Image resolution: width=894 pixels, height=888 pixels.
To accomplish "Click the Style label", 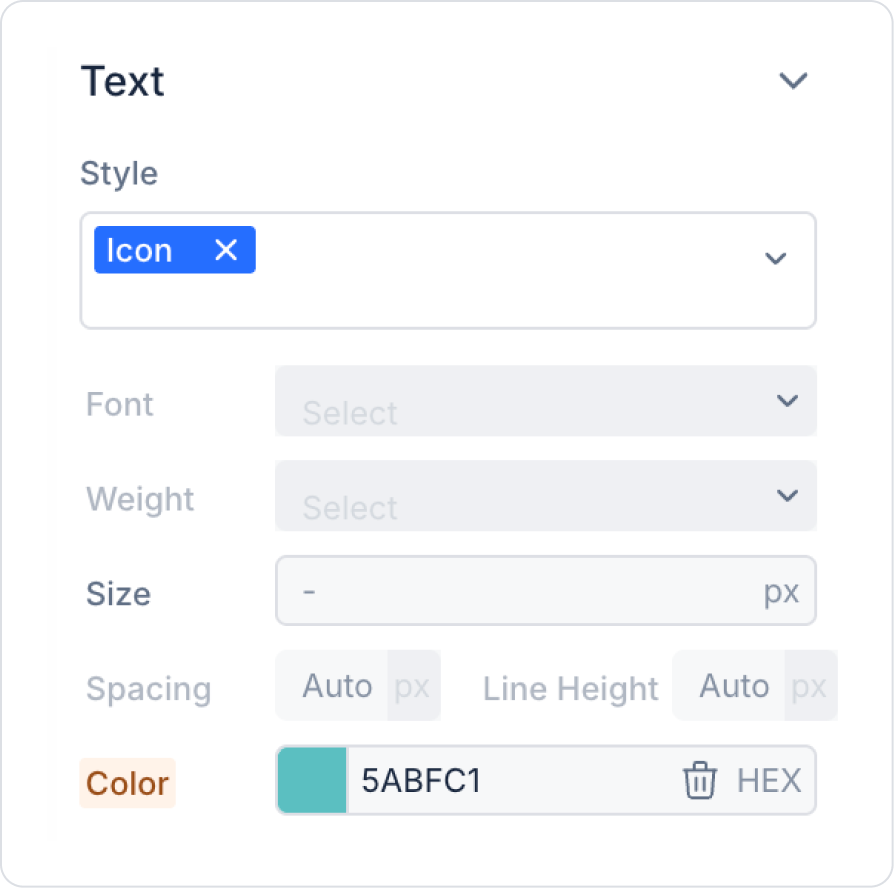I will pos(119,174).
